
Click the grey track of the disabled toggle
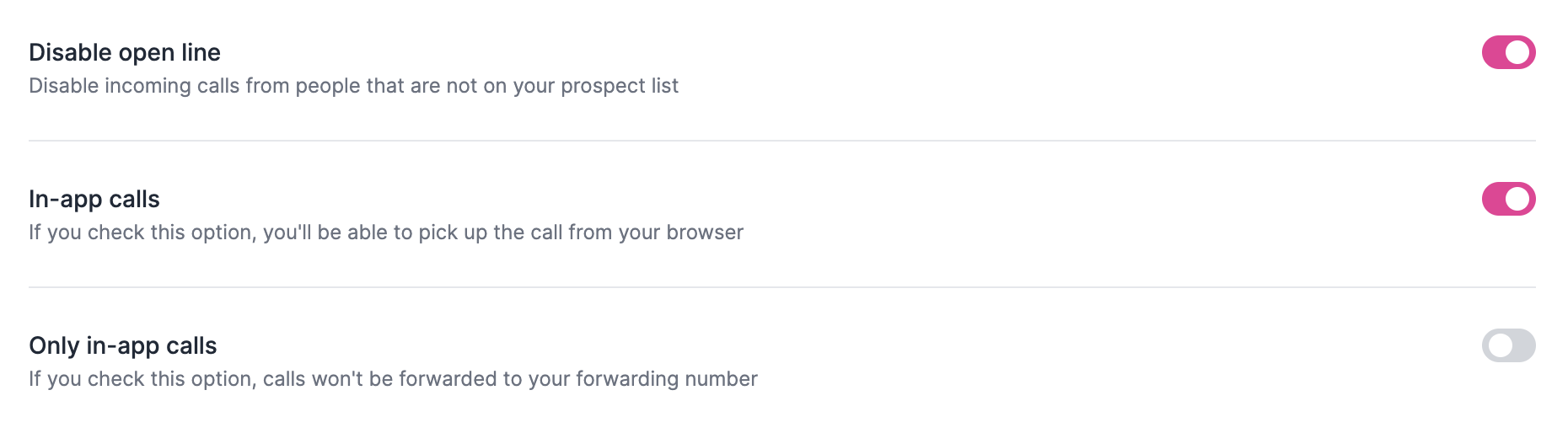pyautogui.click(x=1522, y=345)
